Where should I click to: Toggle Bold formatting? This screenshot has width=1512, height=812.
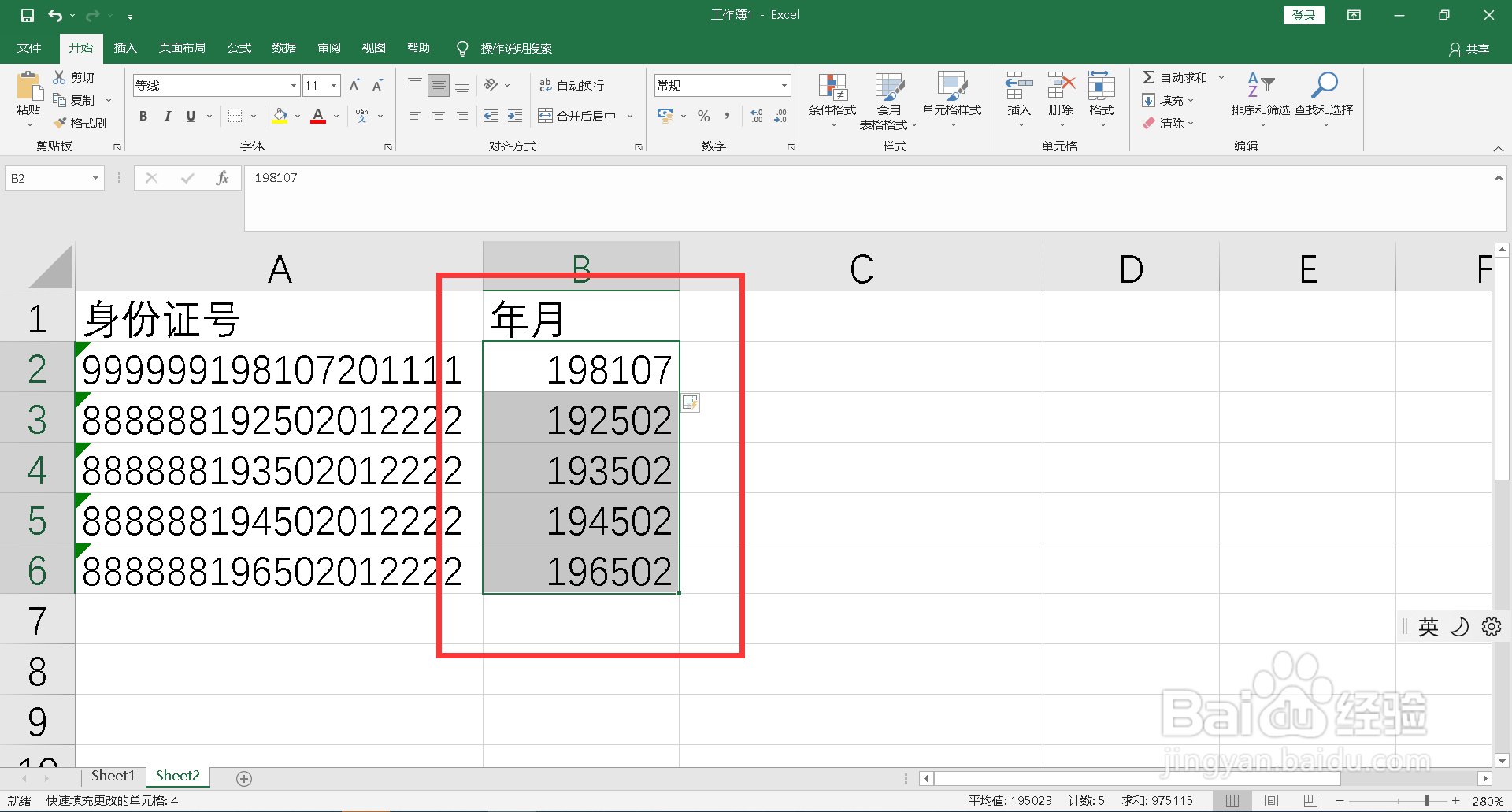(143, 116)
